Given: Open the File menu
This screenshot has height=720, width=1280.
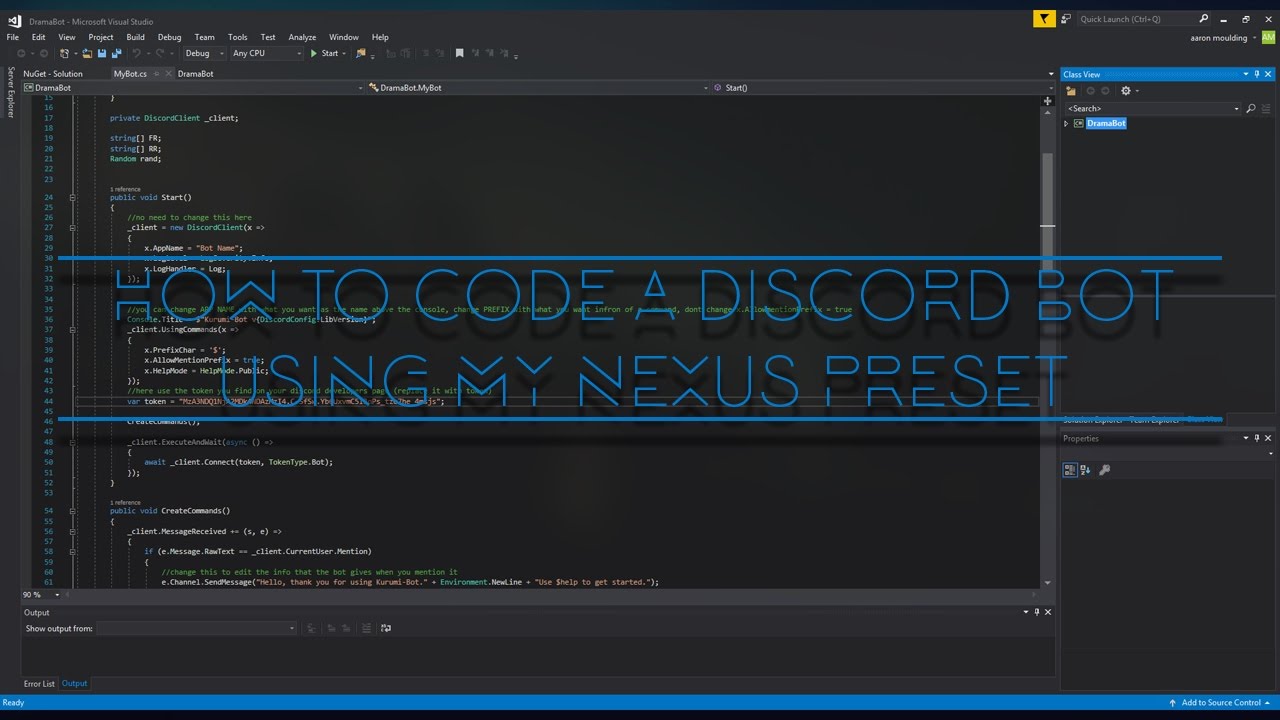Looking at the screenshot, I should click(x=13, y=37).
